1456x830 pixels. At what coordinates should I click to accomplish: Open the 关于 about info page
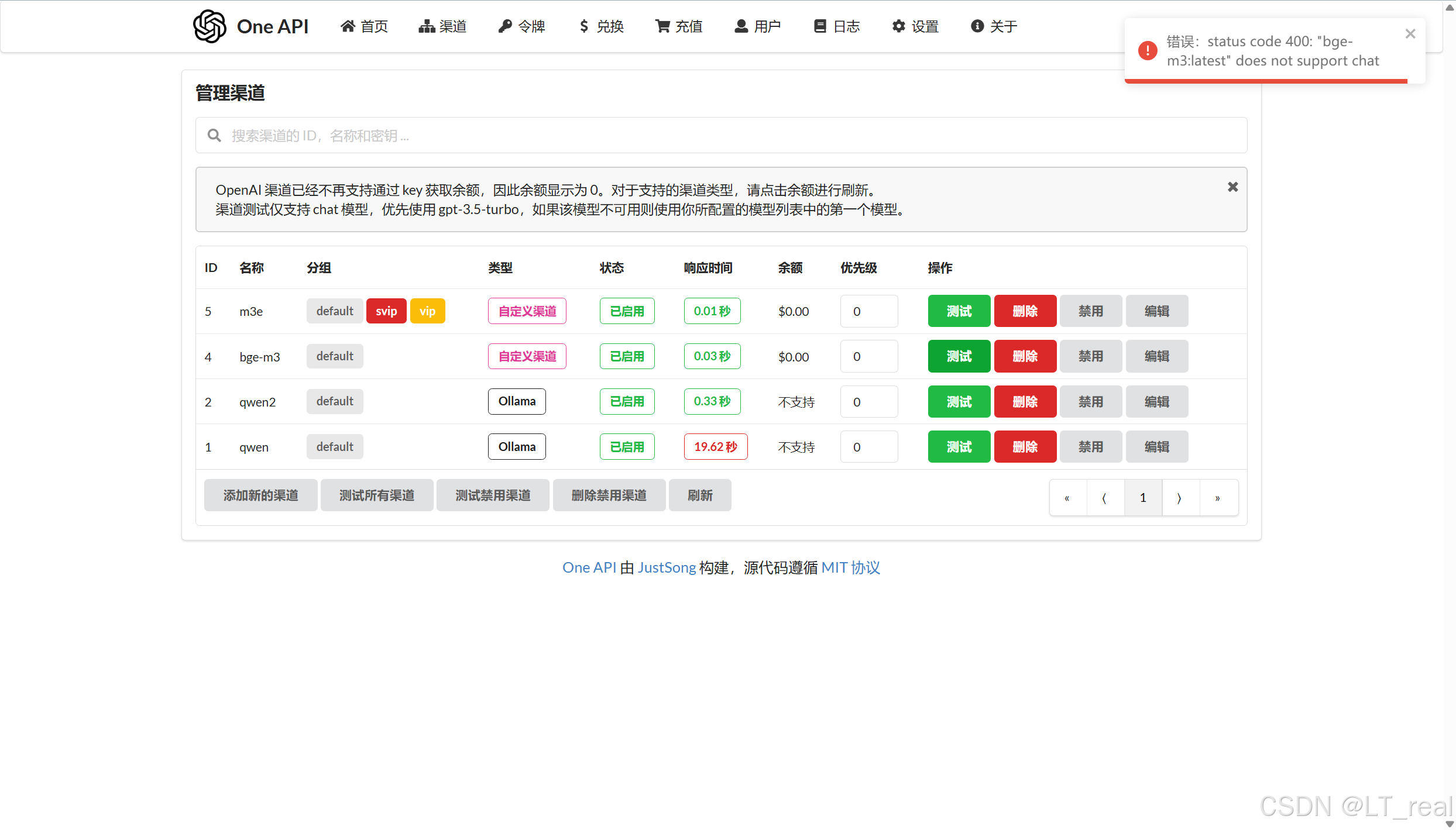point(994,26)
